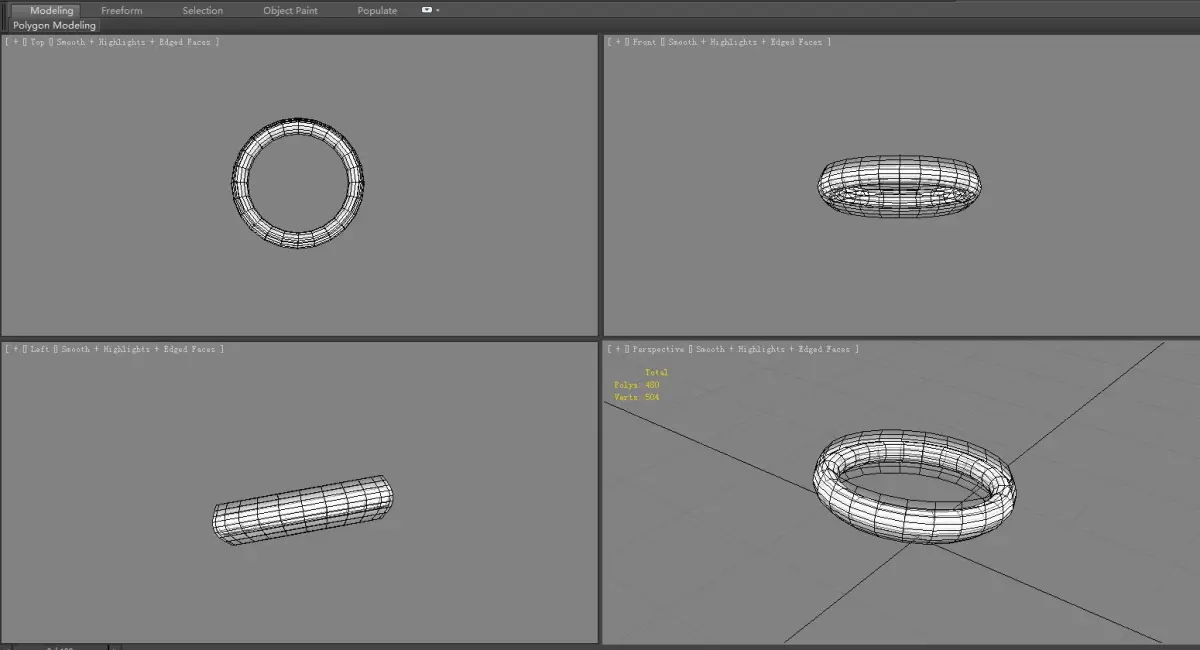Viewport: 1200px width, 650px height.
Task: Click the Top viewport name label
Action: click(38, 42)
